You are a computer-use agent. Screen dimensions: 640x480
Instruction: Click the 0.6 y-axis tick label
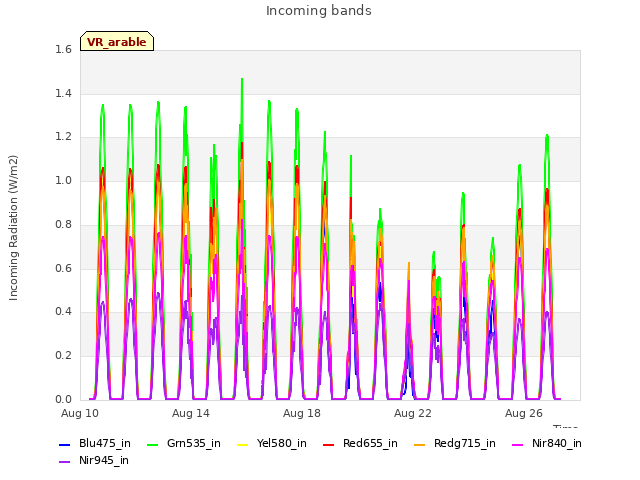(63, 268)
